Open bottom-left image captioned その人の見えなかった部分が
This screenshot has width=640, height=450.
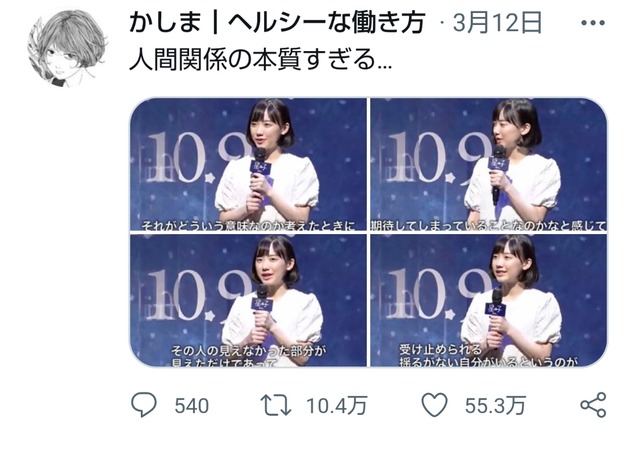tap(248, 301)
